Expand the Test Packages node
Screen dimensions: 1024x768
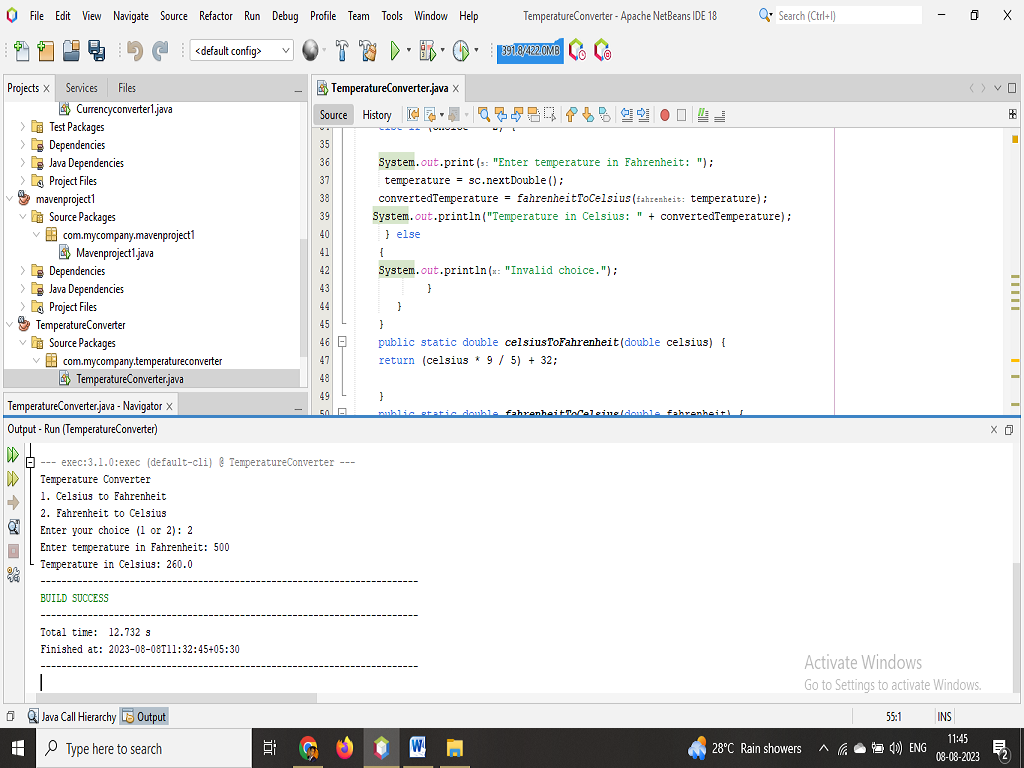23,127
